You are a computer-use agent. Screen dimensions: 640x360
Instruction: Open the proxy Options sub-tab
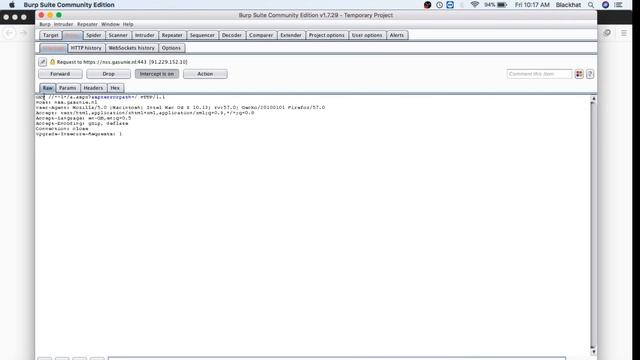pyautogui.click(x=171, y=48)
